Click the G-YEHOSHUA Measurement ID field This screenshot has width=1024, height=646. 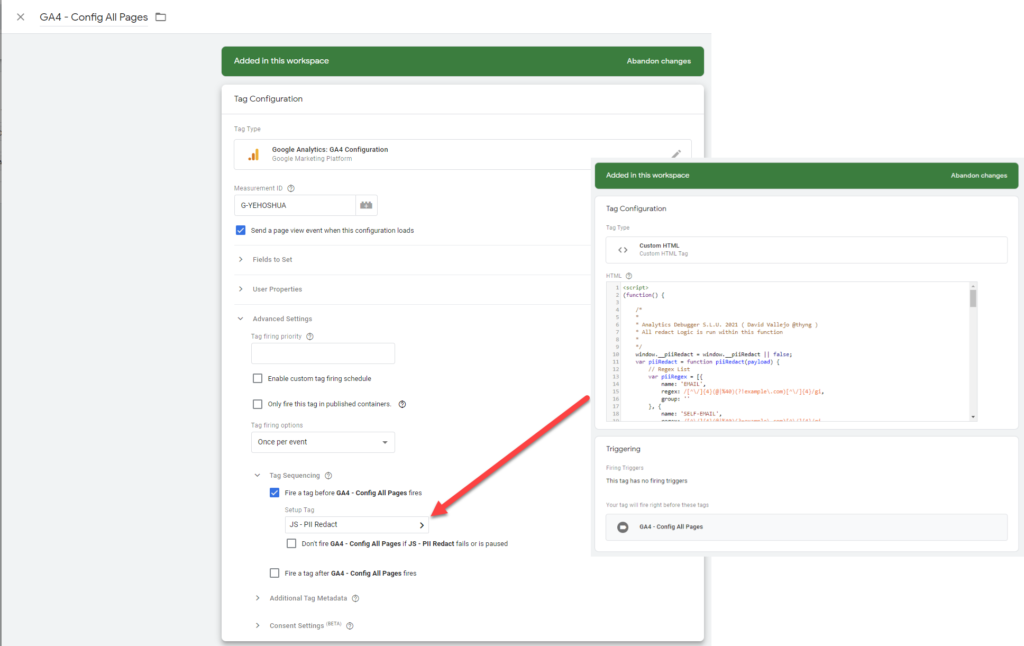(295, 205)
